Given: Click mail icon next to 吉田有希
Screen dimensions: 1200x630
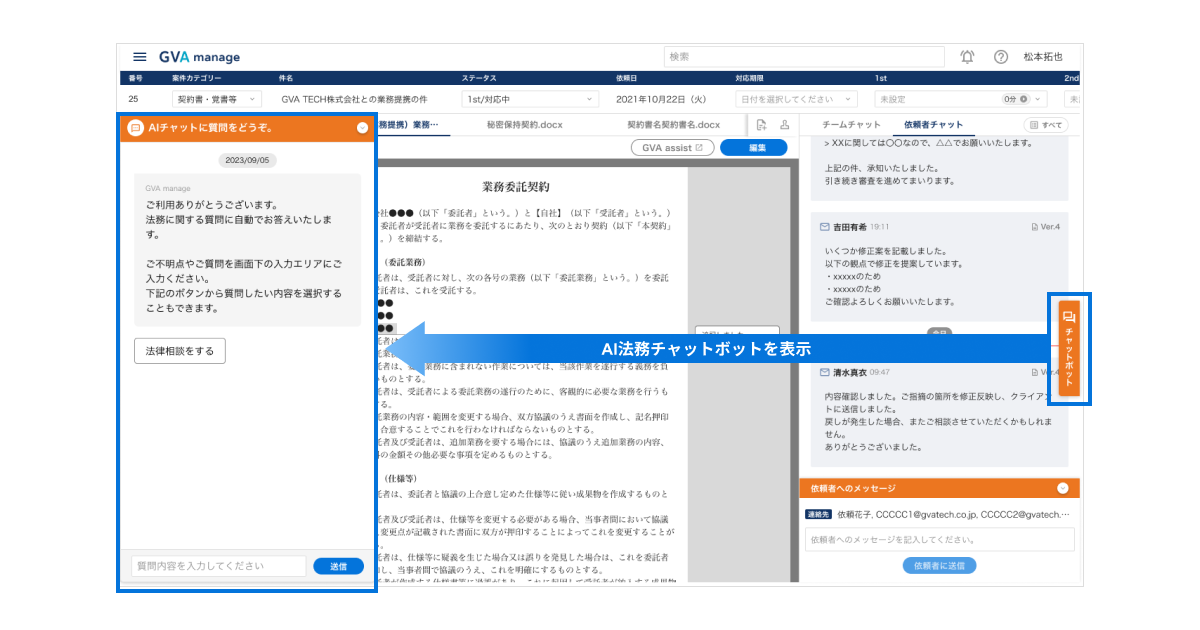Looking at the screenshot, I should click(824, 227).
